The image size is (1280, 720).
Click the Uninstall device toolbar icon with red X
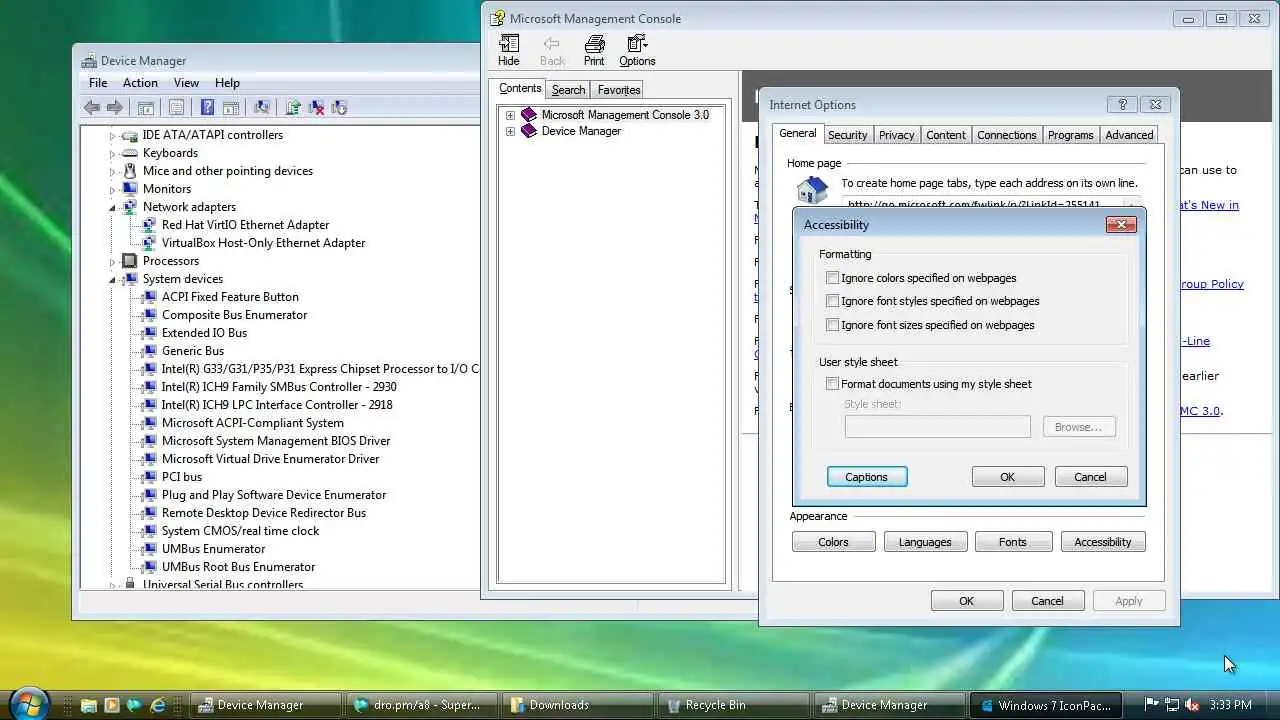point(316,108)
